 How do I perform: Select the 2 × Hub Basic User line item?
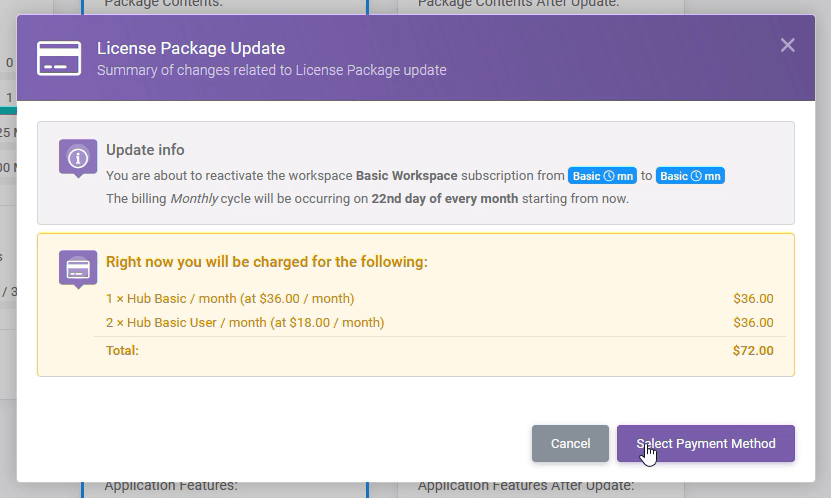click(x=245, y=323)
